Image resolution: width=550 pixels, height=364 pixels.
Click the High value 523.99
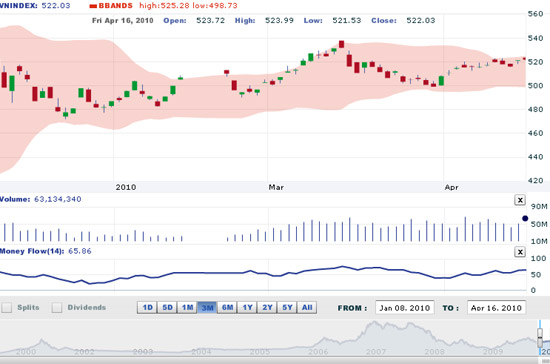(279, 20)
